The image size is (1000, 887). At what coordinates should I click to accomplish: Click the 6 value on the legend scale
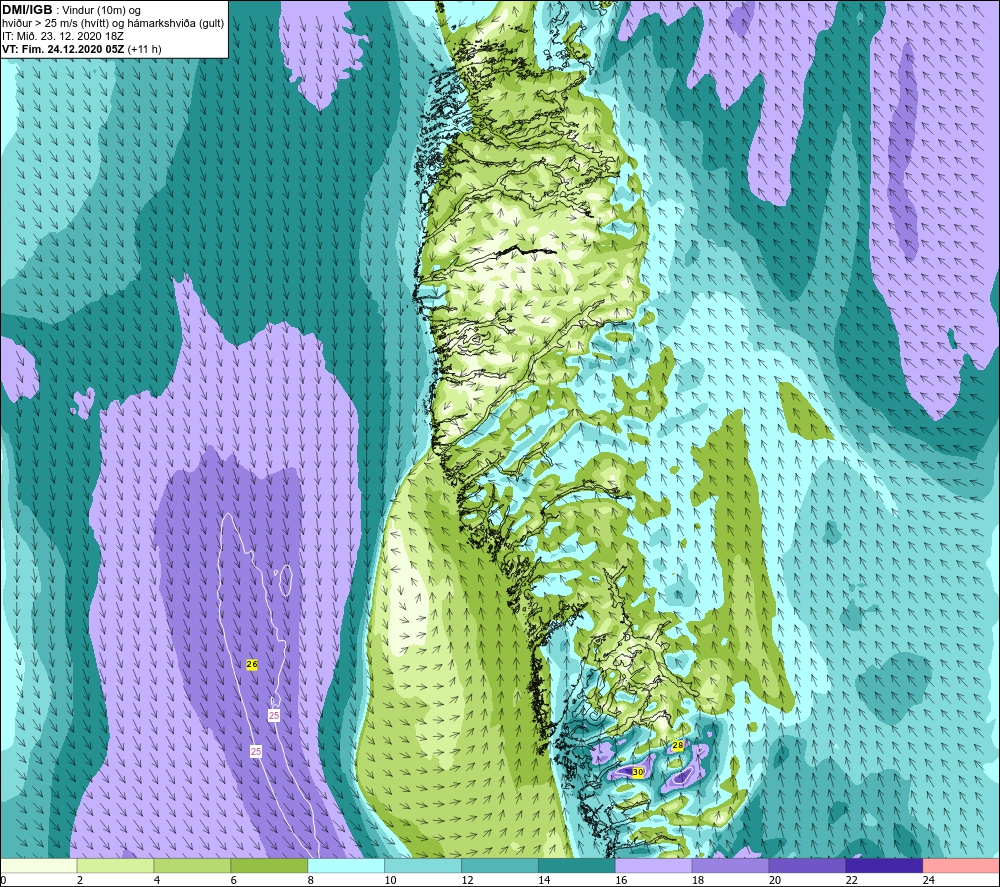[233, 880]
